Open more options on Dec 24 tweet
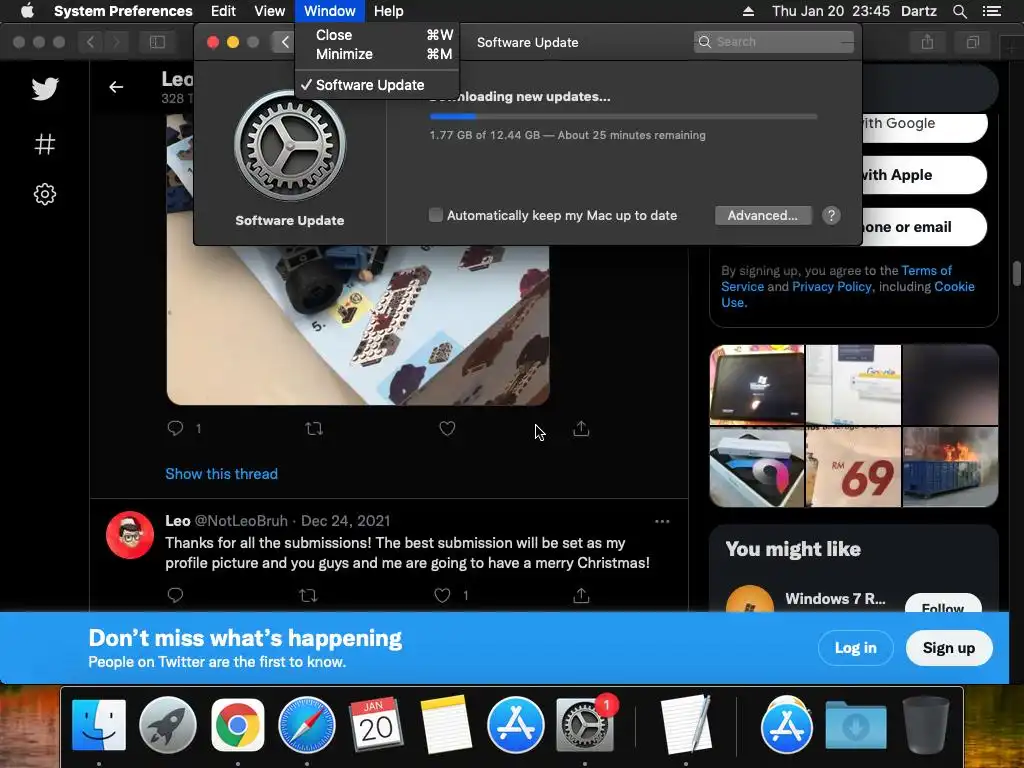This screenshot has width=1024, height=768. [x=662, y=521]
